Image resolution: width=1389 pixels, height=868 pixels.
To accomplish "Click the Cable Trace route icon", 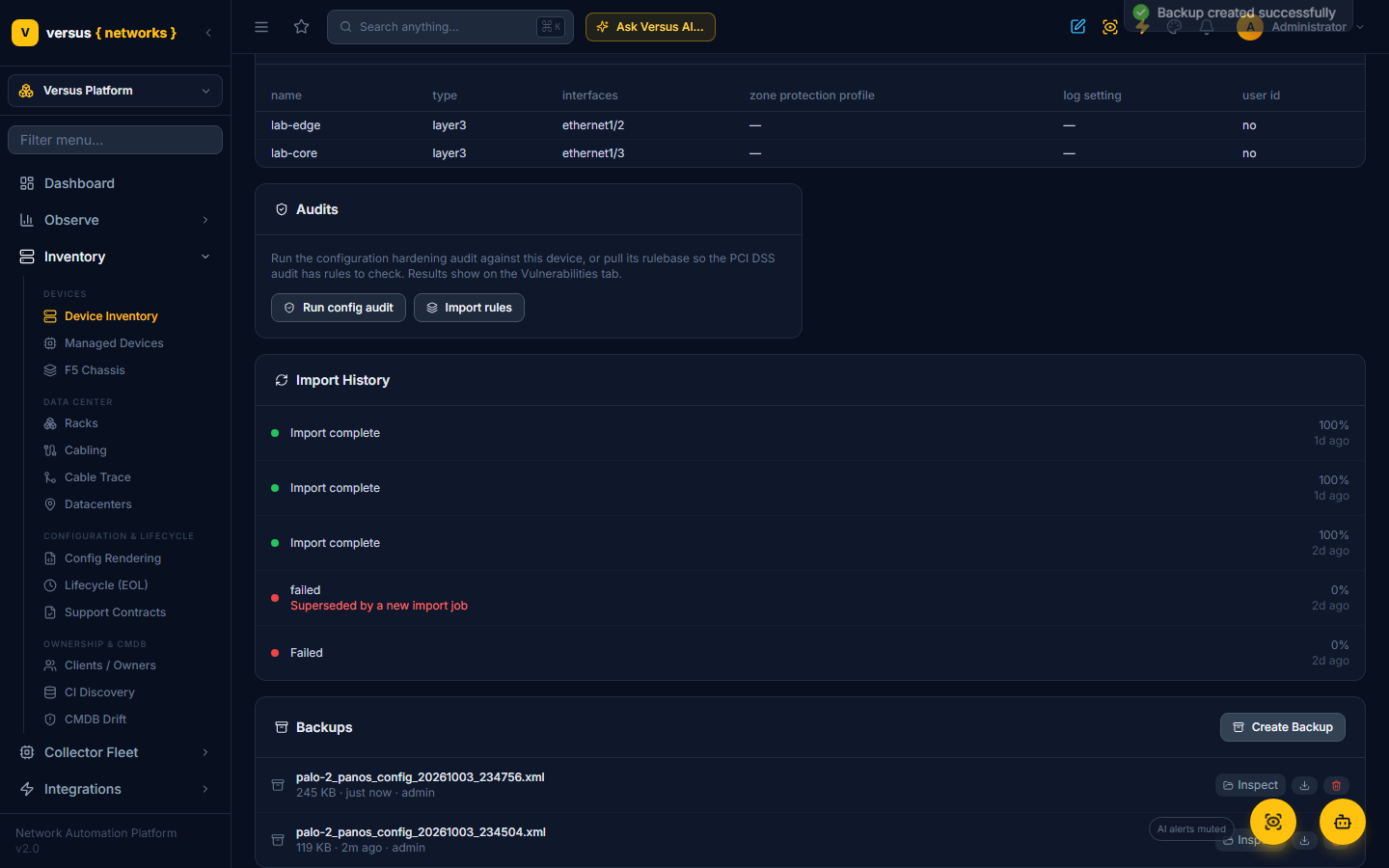I will [x=50, y=477].
